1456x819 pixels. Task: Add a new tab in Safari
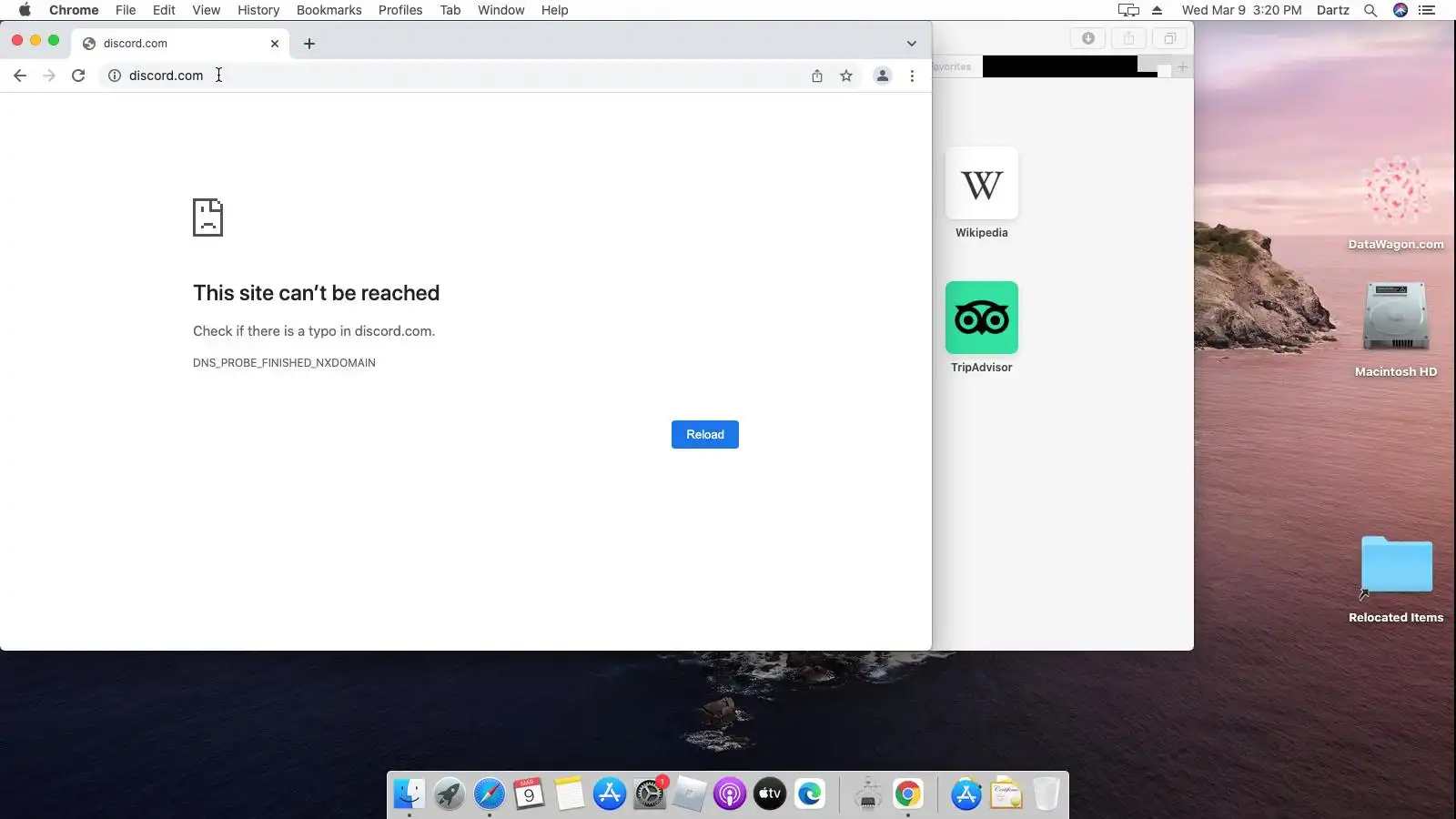(x=1182, y=66)
